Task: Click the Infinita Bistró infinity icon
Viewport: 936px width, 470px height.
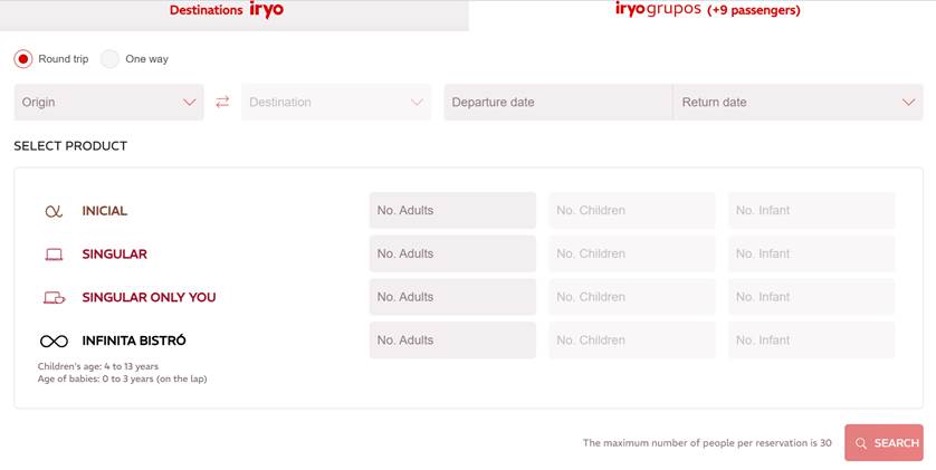Action: point(54,340)
